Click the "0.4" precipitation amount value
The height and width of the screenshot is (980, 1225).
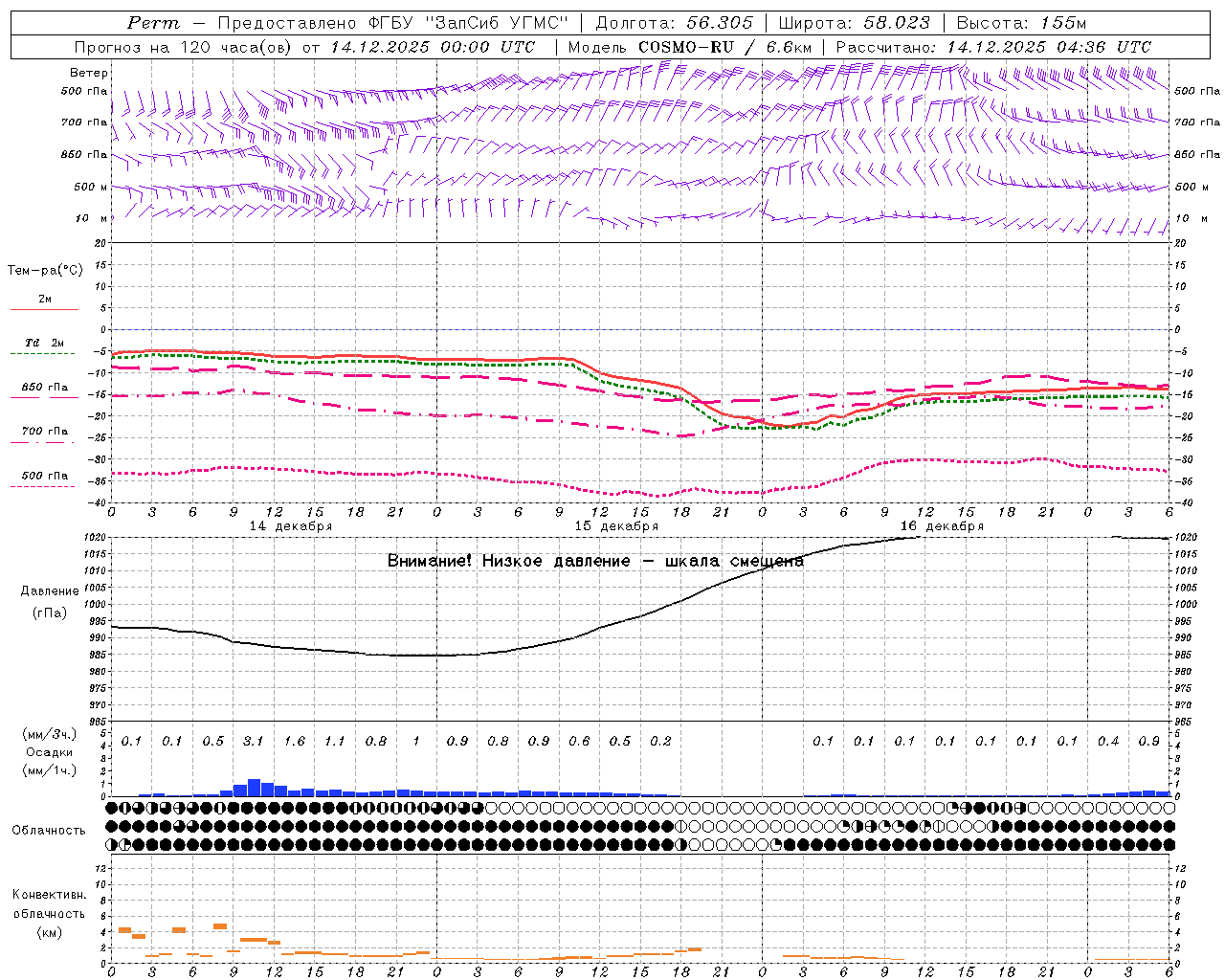point(1108,742)
